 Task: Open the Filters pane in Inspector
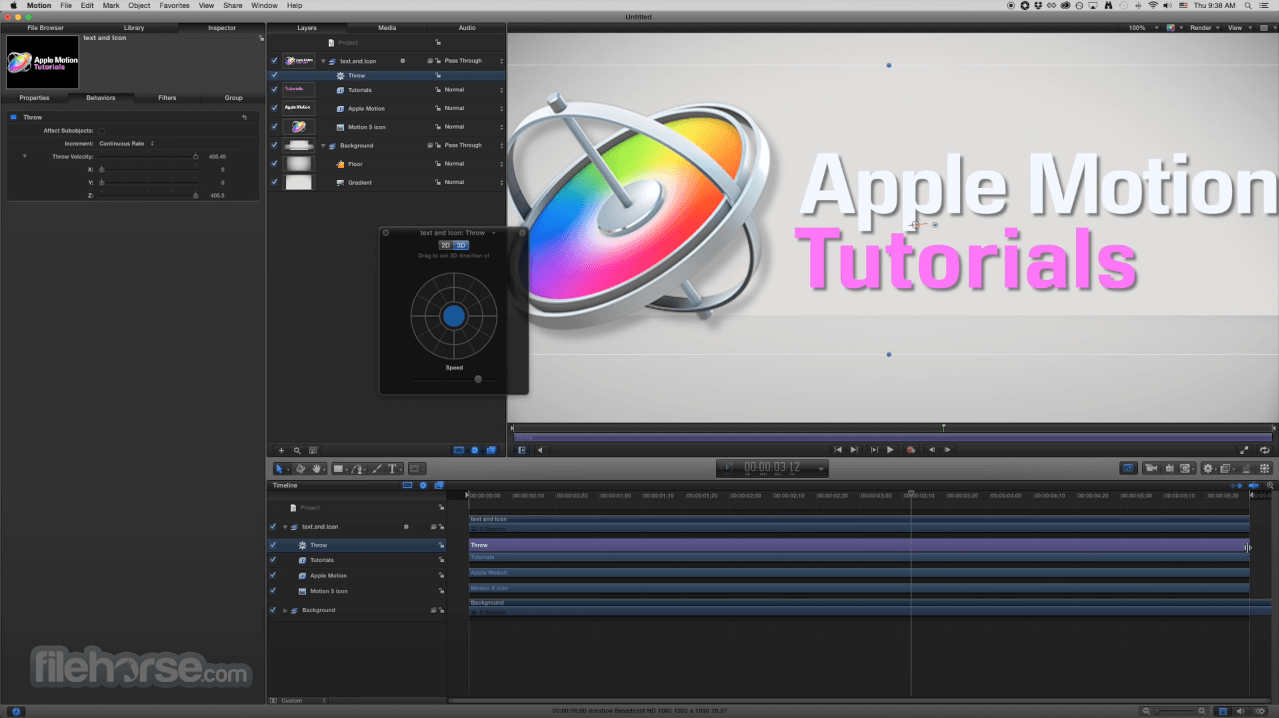167,98
